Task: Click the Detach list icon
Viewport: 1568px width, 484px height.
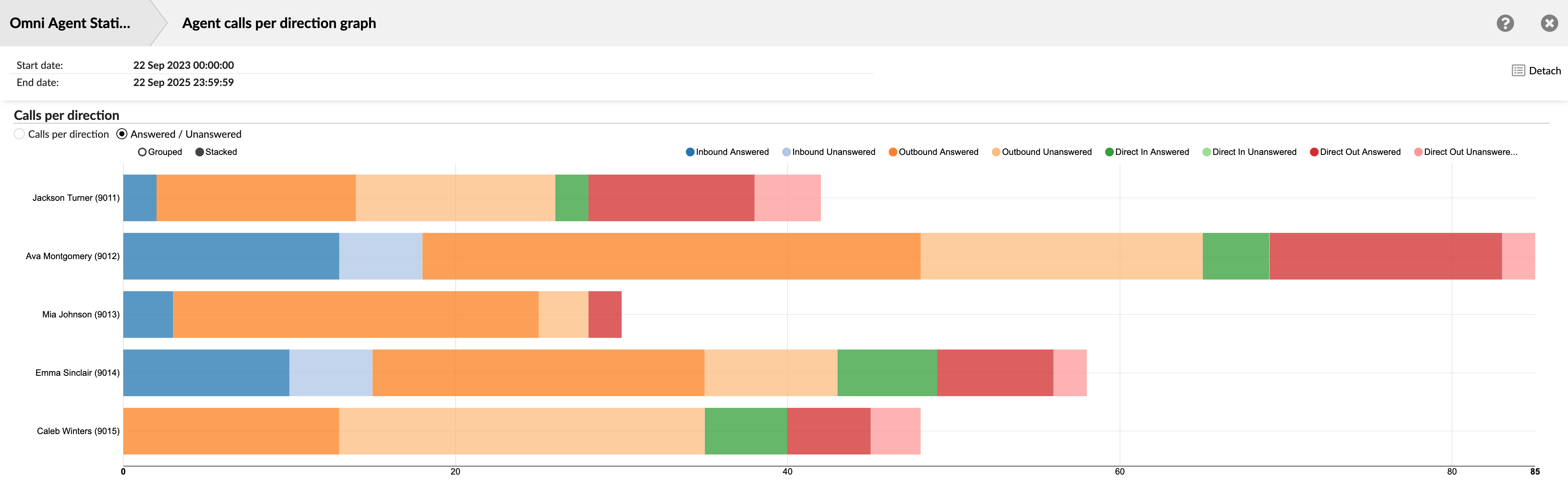Action: (x=1518, y=71)
